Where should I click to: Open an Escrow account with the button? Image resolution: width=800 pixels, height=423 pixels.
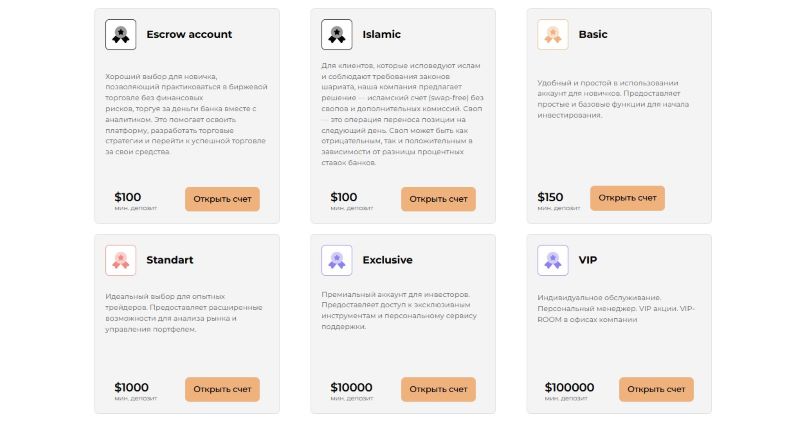tap(222, 198)
